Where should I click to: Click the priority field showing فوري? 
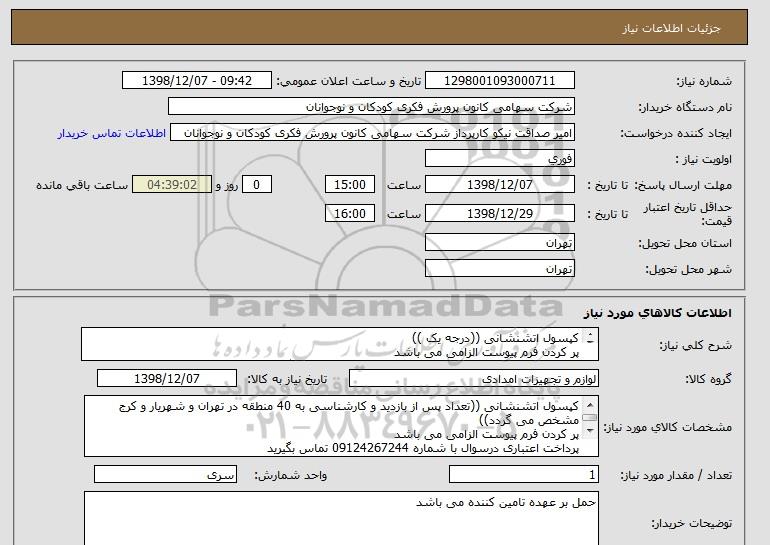[499, 159]
